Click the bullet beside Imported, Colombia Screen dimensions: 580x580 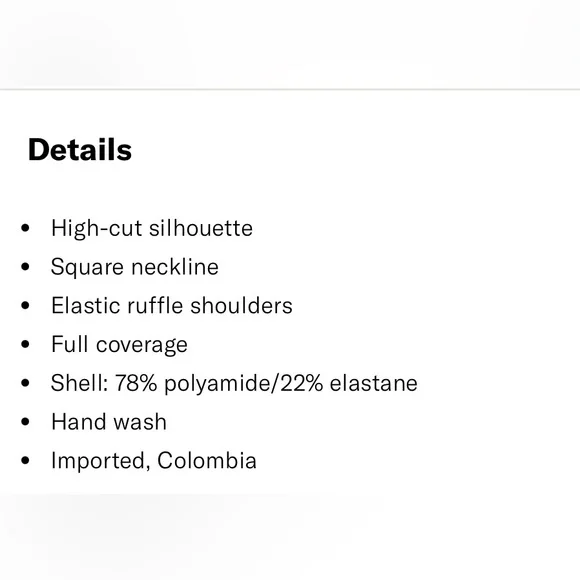pyautogui.click(x=25, y=461)
